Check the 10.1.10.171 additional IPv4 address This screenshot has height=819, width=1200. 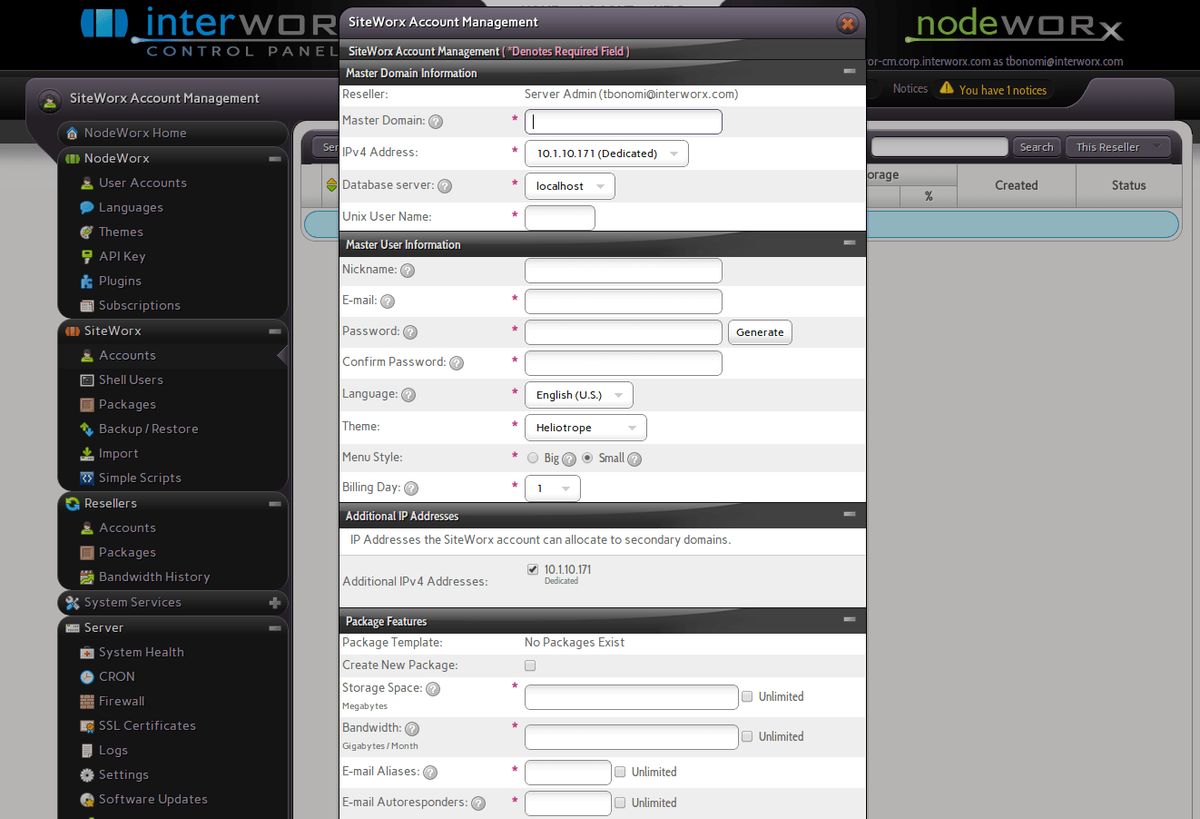(x=533, y=568)
